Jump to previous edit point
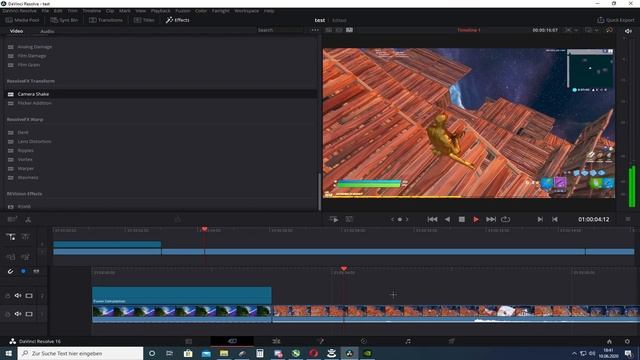640x360 pixels. click(555, 220)
